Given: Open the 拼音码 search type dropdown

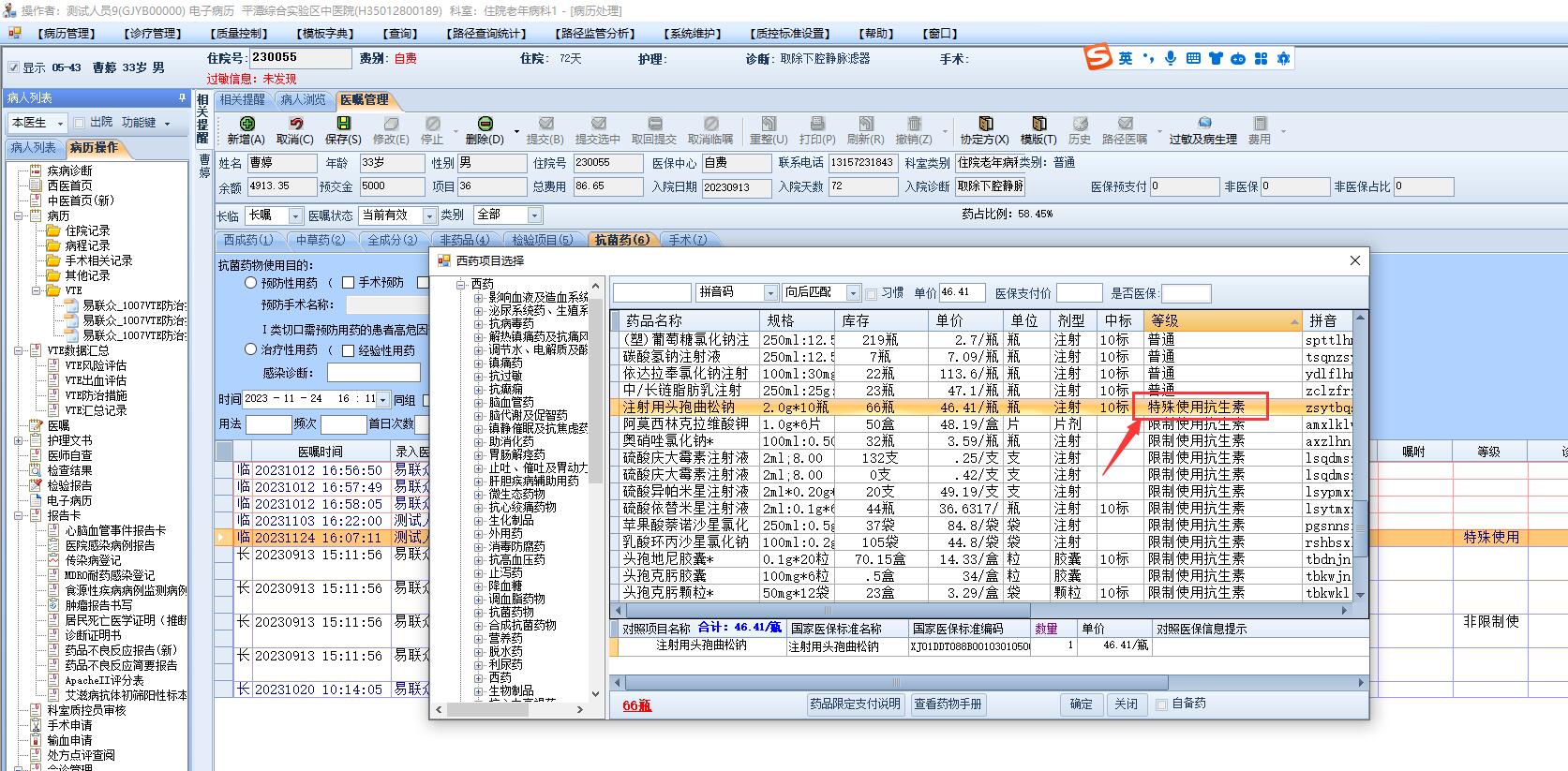Looking at the screenshot, I should [770, 293].
